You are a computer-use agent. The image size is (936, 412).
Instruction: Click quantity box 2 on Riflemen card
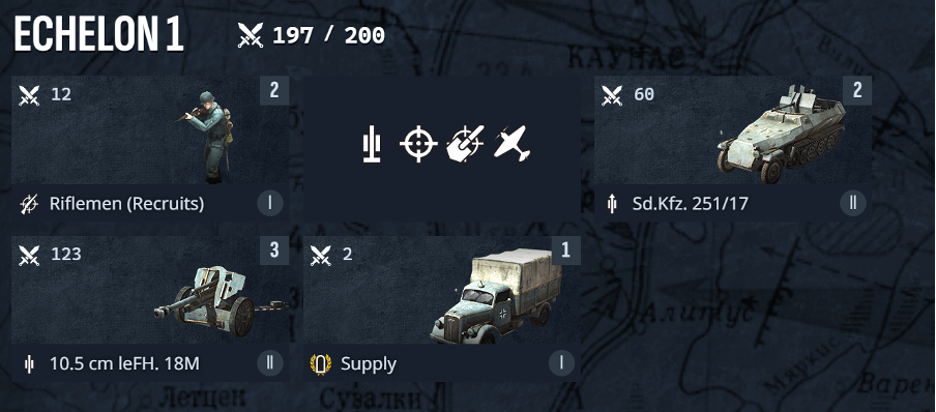click(274, 90)
